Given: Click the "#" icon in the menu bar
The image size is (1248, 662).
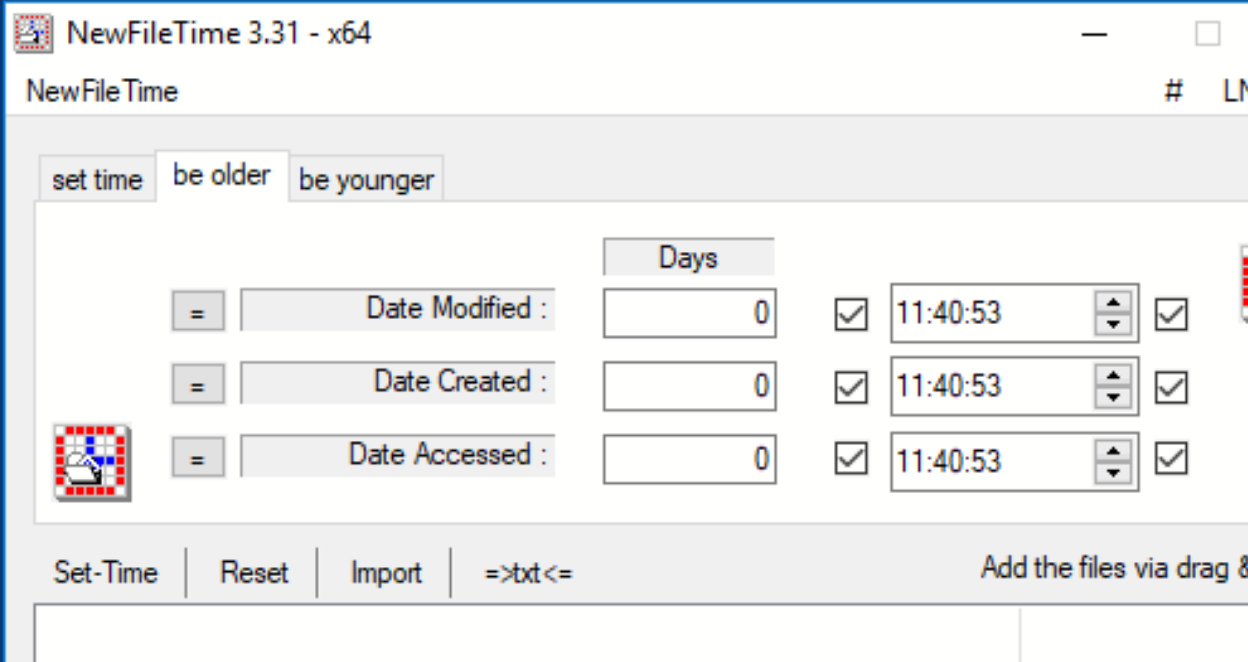Looking at the screenshot, I should (1172, 90).
